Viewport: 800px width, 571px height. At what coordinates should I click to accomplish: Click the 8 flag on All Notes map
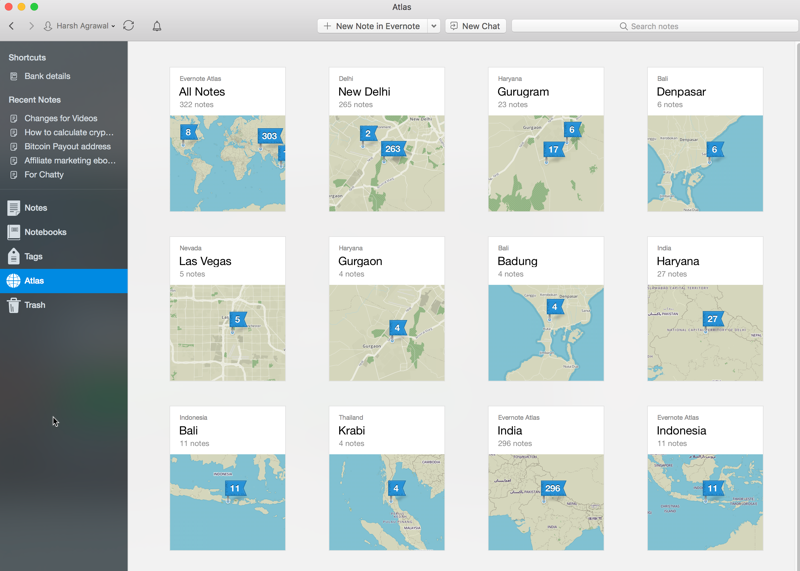pos(188,133)
